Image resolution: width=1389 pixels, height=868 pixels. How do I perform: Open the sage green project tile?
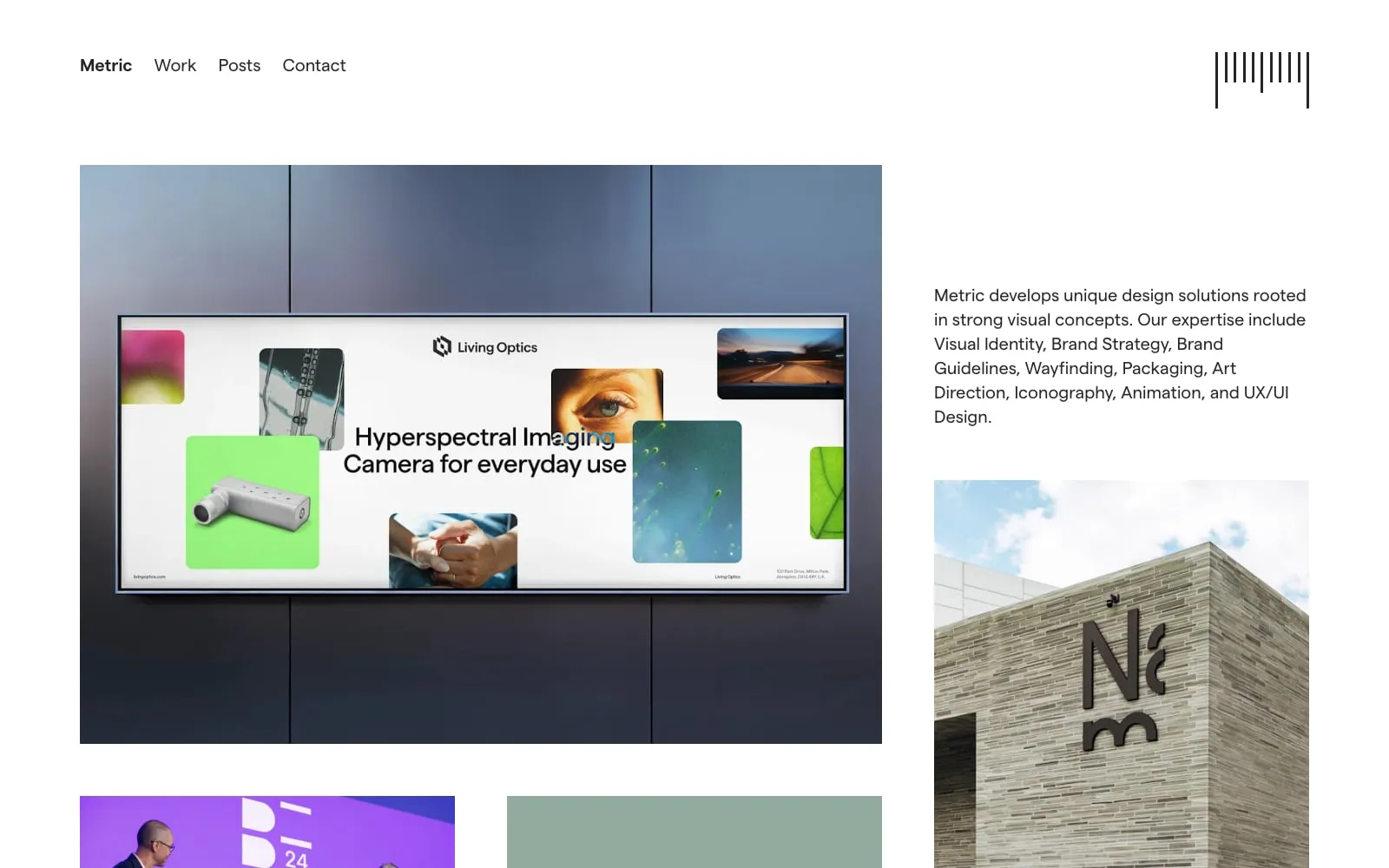click(694, 832)
